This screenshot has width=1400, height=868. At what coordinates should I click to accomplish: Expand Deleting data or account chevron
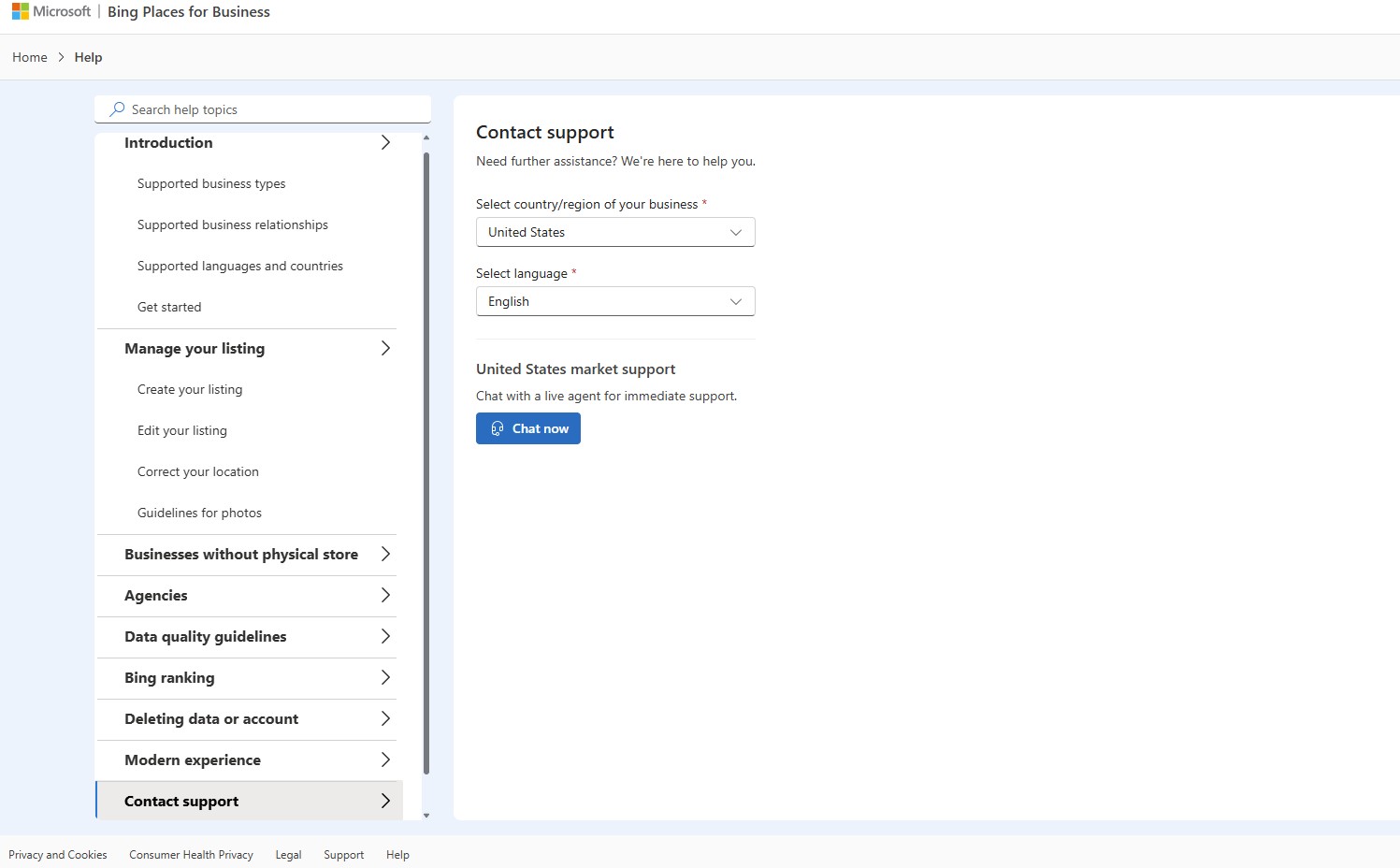[385, 718]
